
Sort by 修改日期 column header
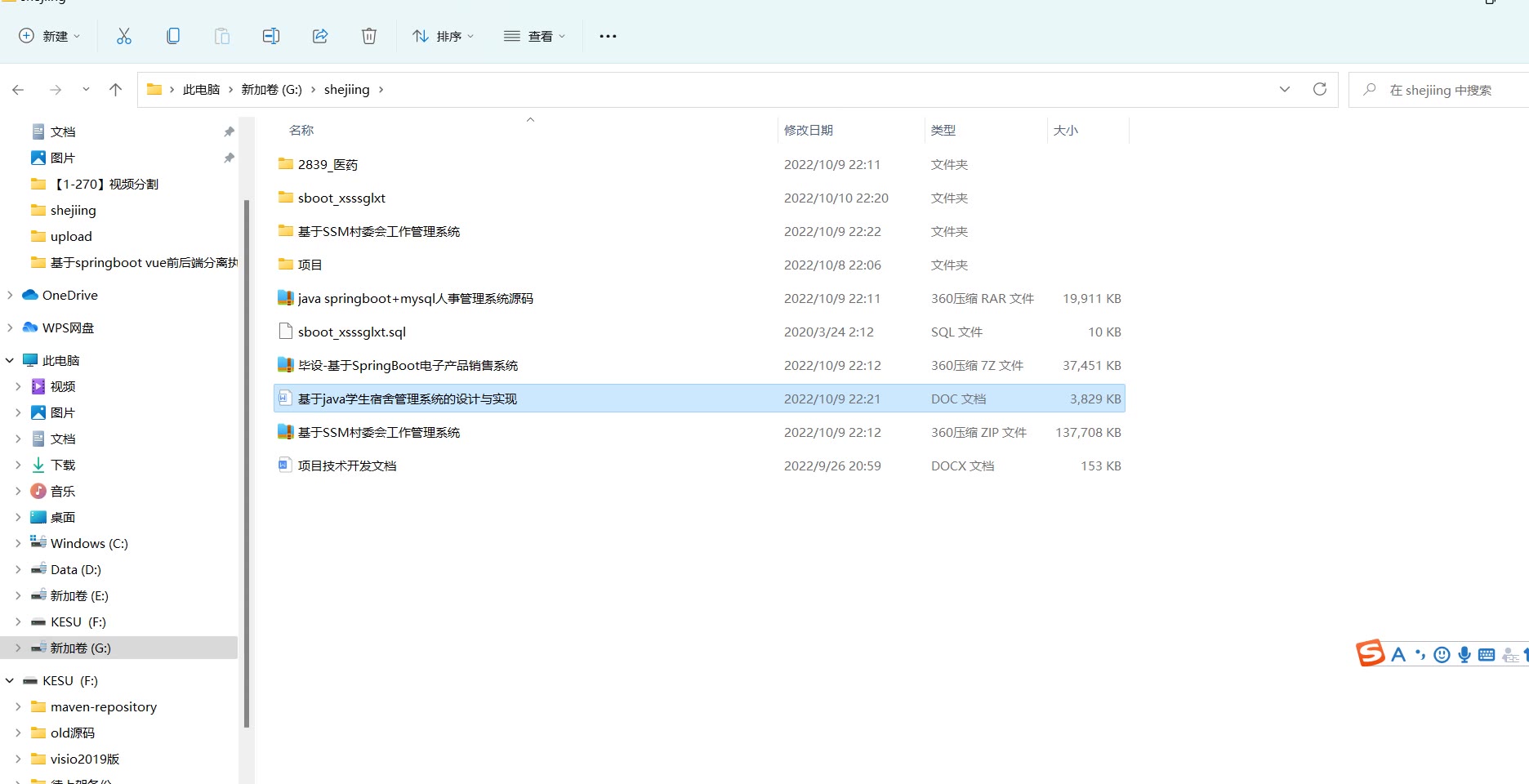click(x=809, y=130)
